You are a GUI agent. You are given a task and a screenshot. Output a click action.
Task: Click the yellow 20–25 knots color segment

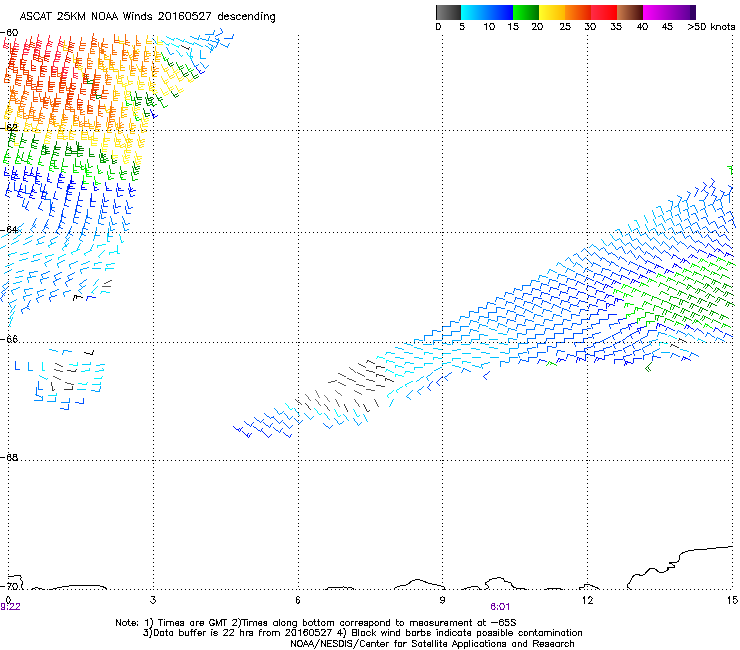click(x=552, y=12)
